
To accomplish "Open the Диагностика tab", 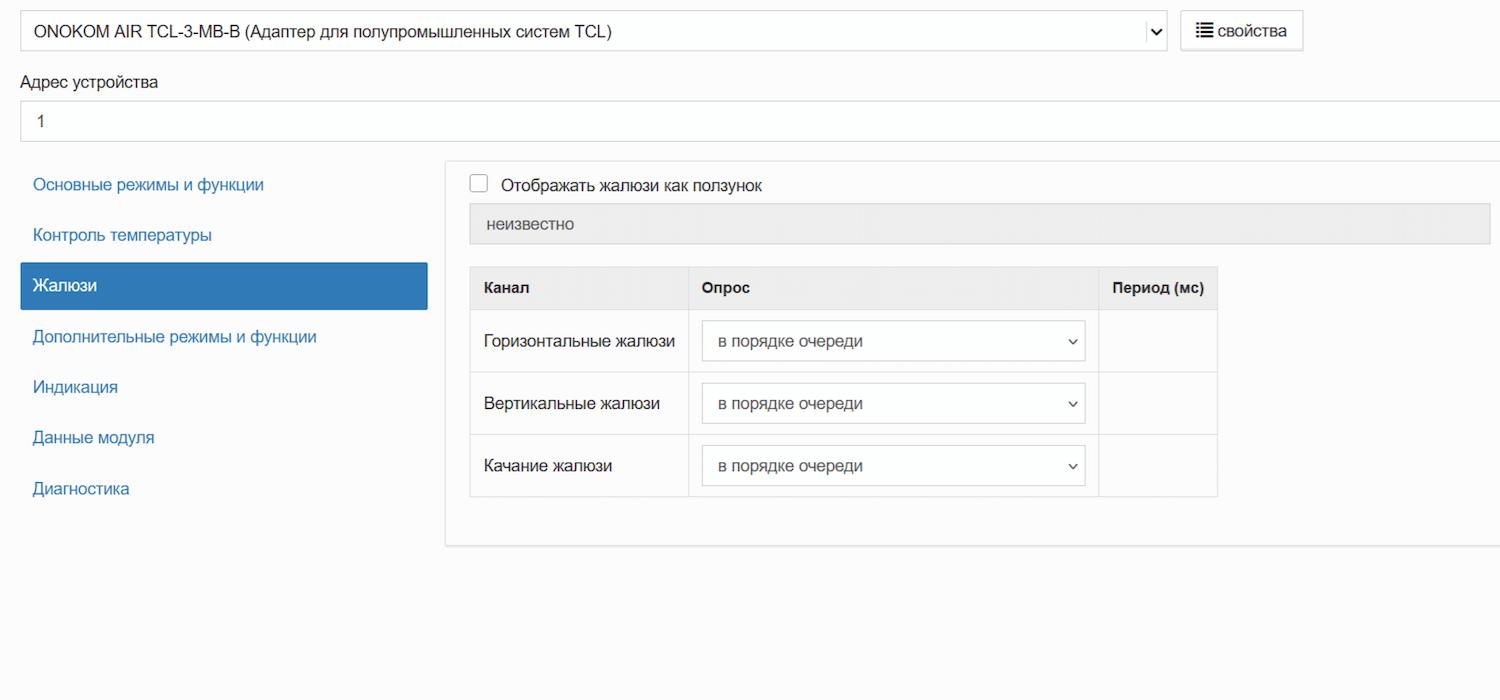I will tap(81, 489).
